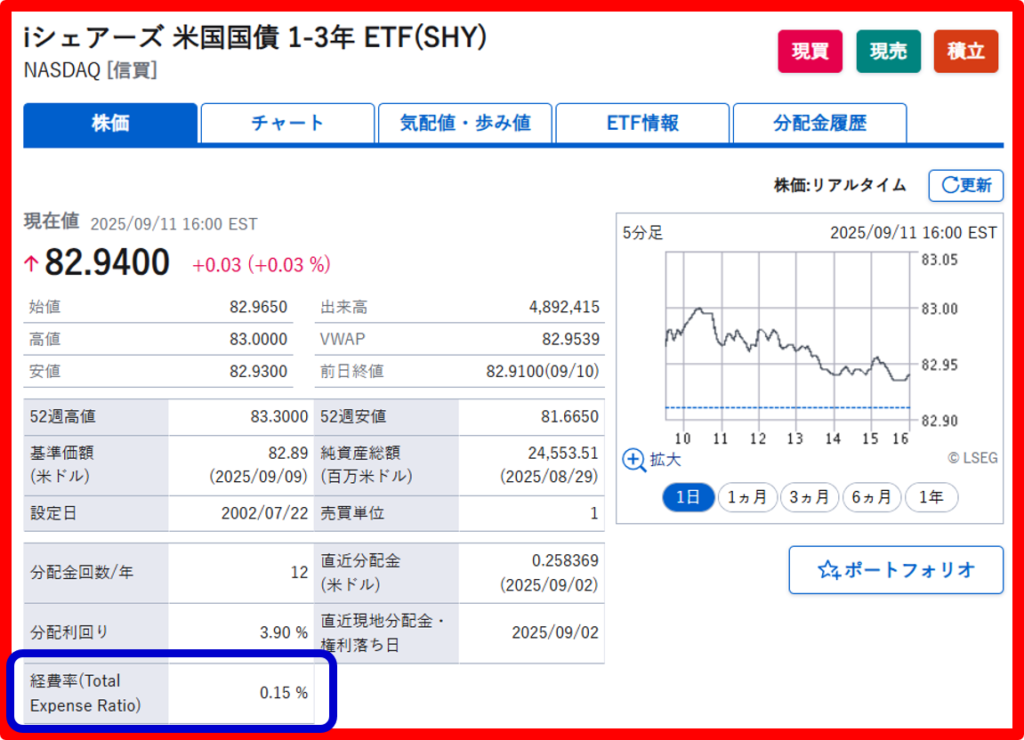Click the 基準価額 value 82.89

tap(288, 453)
